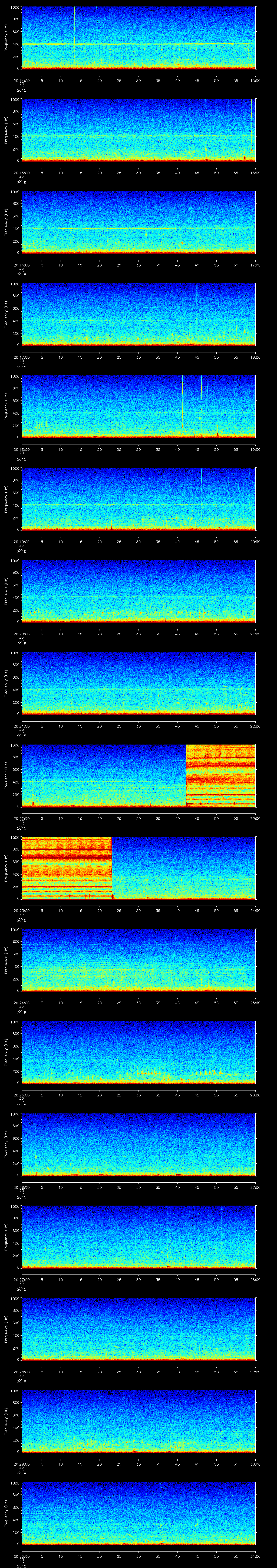Click the 20:27:00 start time label

point(22,1279)
